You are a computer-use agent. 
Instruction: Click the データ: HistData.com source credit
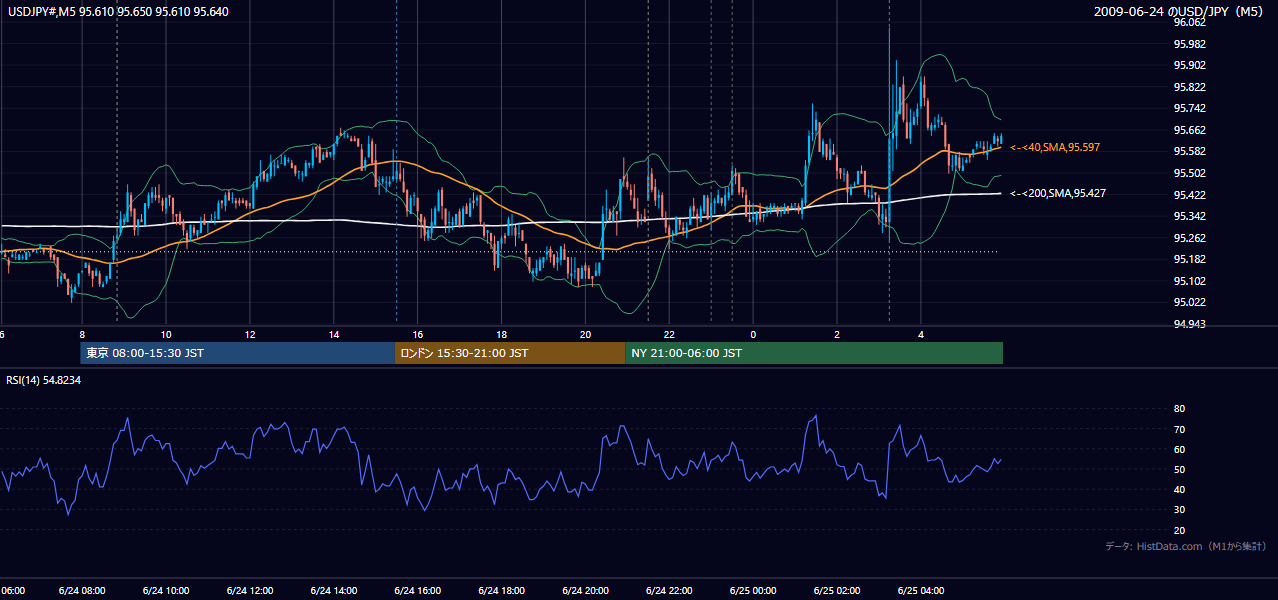(1185, 546)
